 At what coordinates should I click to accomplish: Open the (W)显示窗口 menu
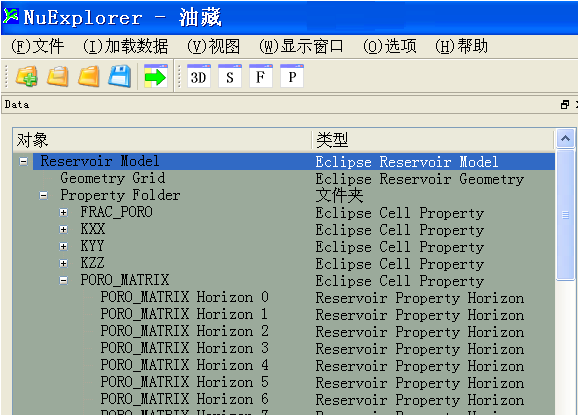pyautogui.click(x=301, y=46)
